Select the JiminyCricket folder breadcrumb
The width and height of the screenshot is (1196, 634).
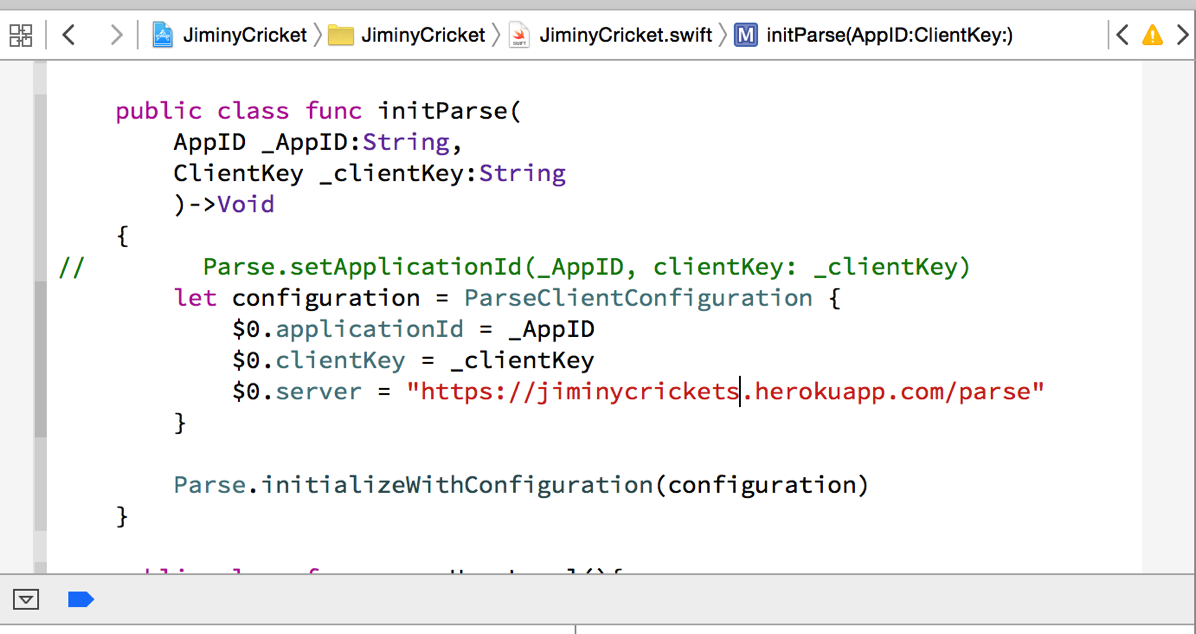coord(423,35)
